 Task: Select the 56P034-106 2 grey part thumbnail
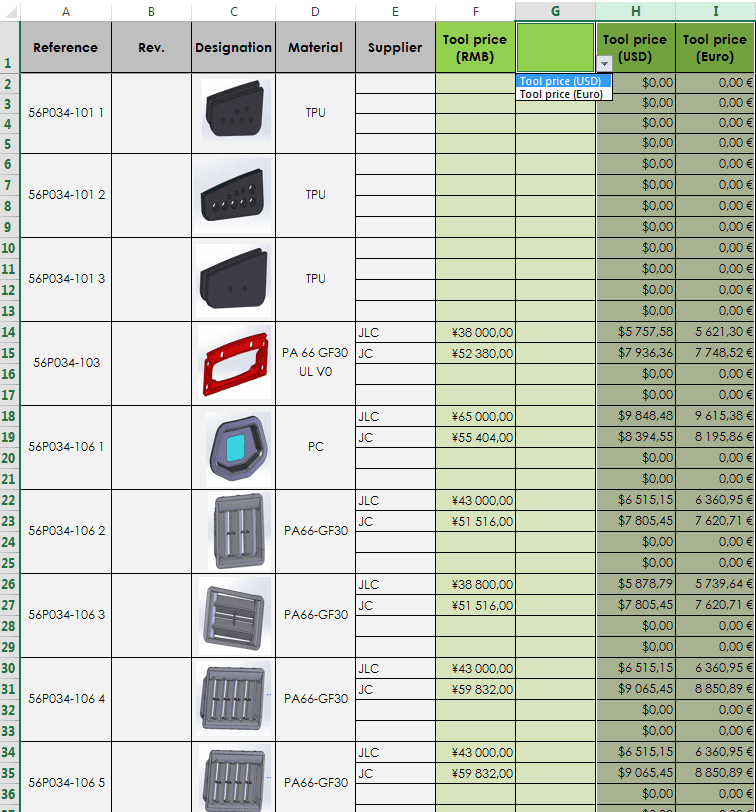233,530
